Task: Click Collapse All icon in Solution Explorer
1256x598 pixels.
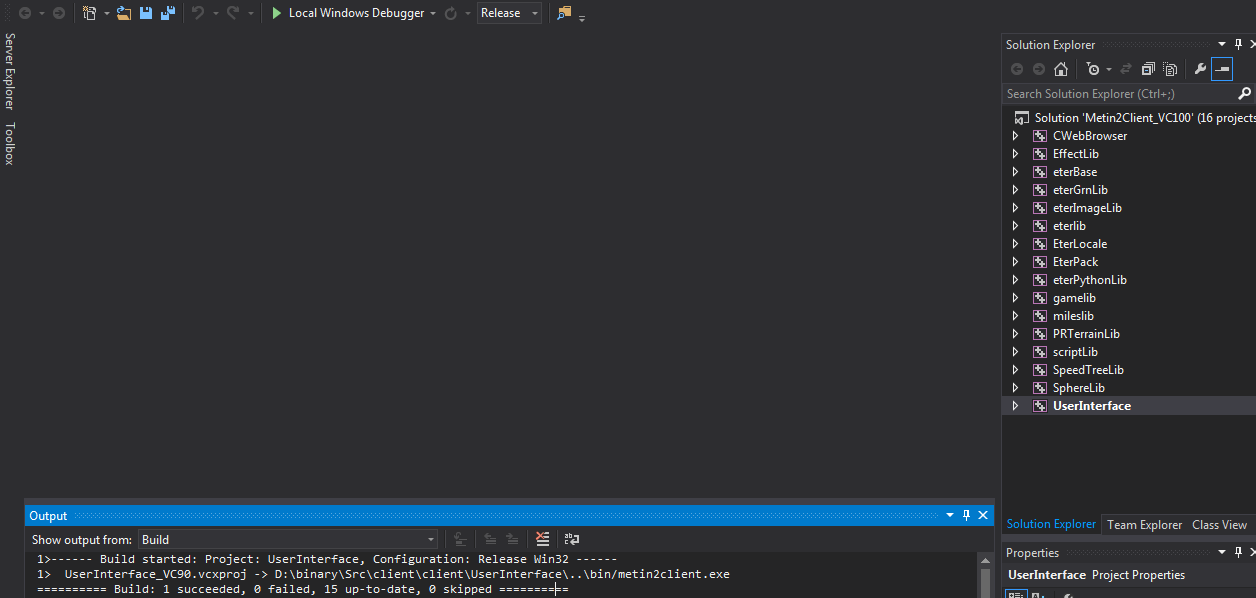Action: [1148, 69]
